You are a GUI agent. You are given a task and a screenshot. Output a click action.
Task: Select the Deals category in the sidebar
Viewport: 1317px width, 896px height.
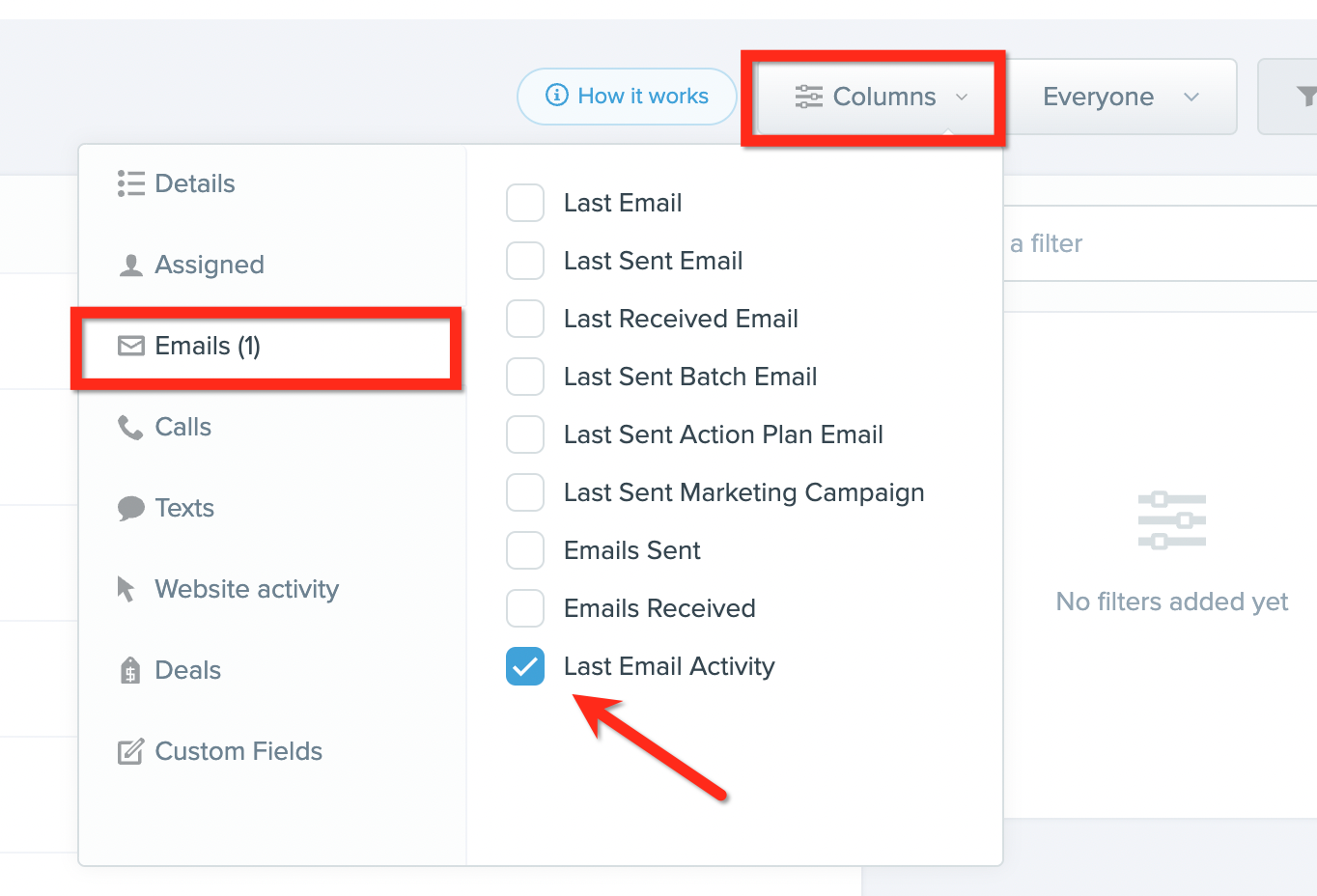click(187, 670)
